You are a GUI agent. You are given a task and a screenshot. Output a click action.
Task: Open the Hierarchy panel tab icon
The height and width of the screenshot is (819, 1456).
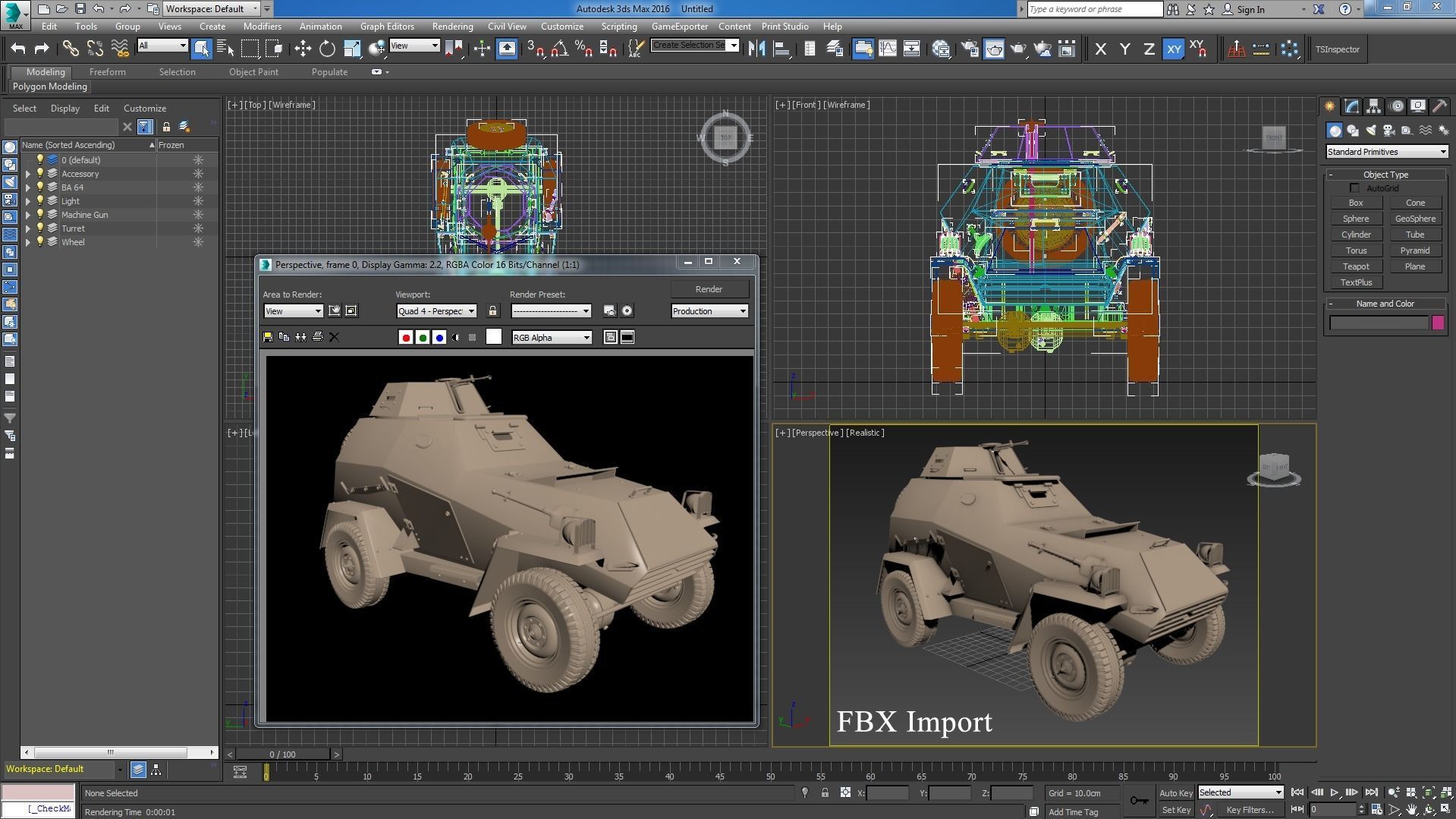(1373, 106)
